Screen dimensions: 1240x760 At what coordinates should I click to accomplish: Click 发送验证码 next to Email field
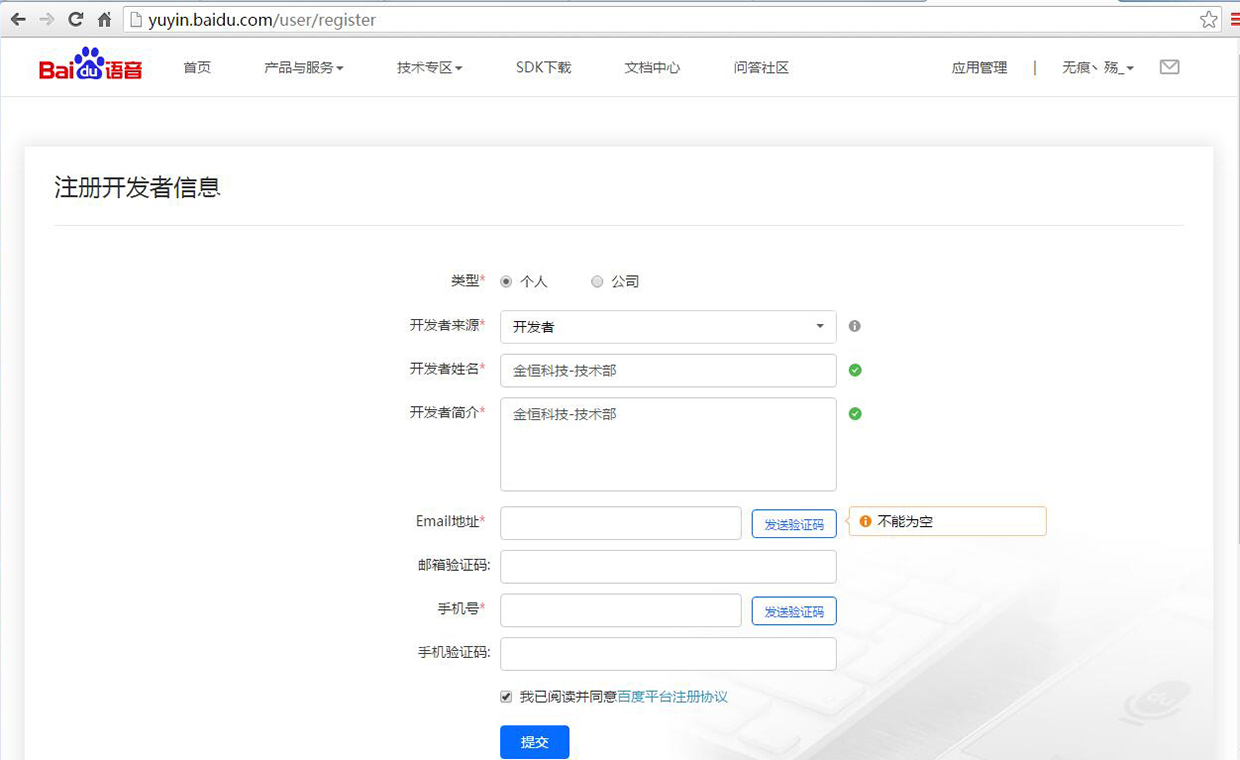(794, 524)
